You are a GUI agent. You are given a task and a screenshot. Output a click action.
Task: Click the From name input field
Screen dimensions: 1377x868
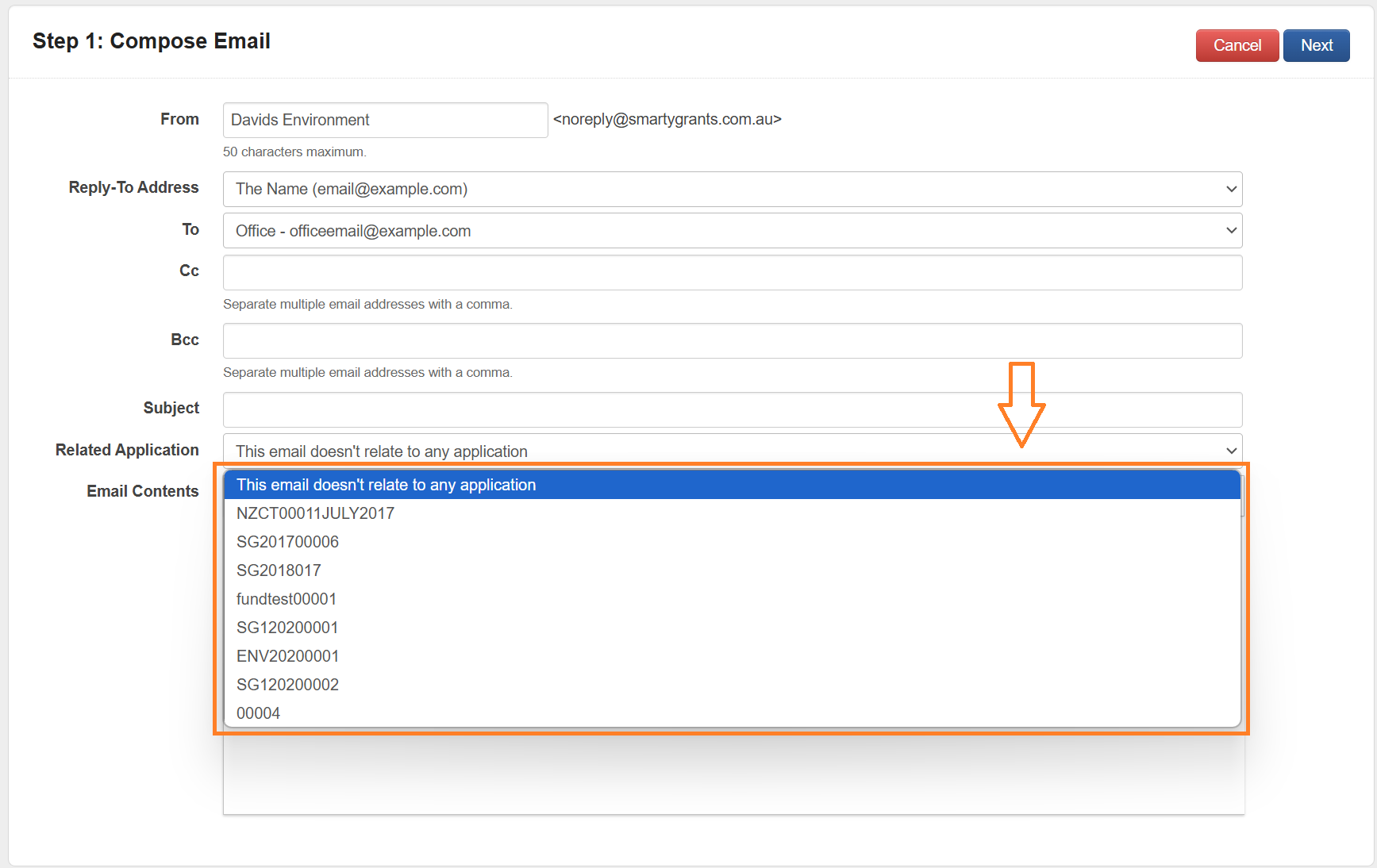tap(385, 120)
